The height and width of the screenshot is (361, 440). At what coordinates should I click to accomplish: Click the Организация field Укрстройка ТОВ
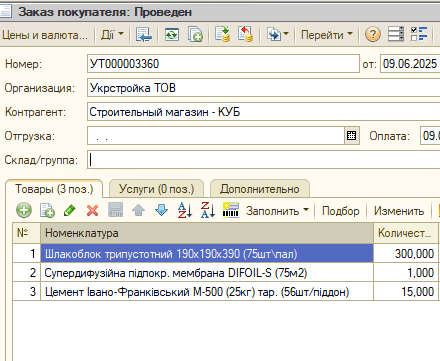tap(263, 88)
